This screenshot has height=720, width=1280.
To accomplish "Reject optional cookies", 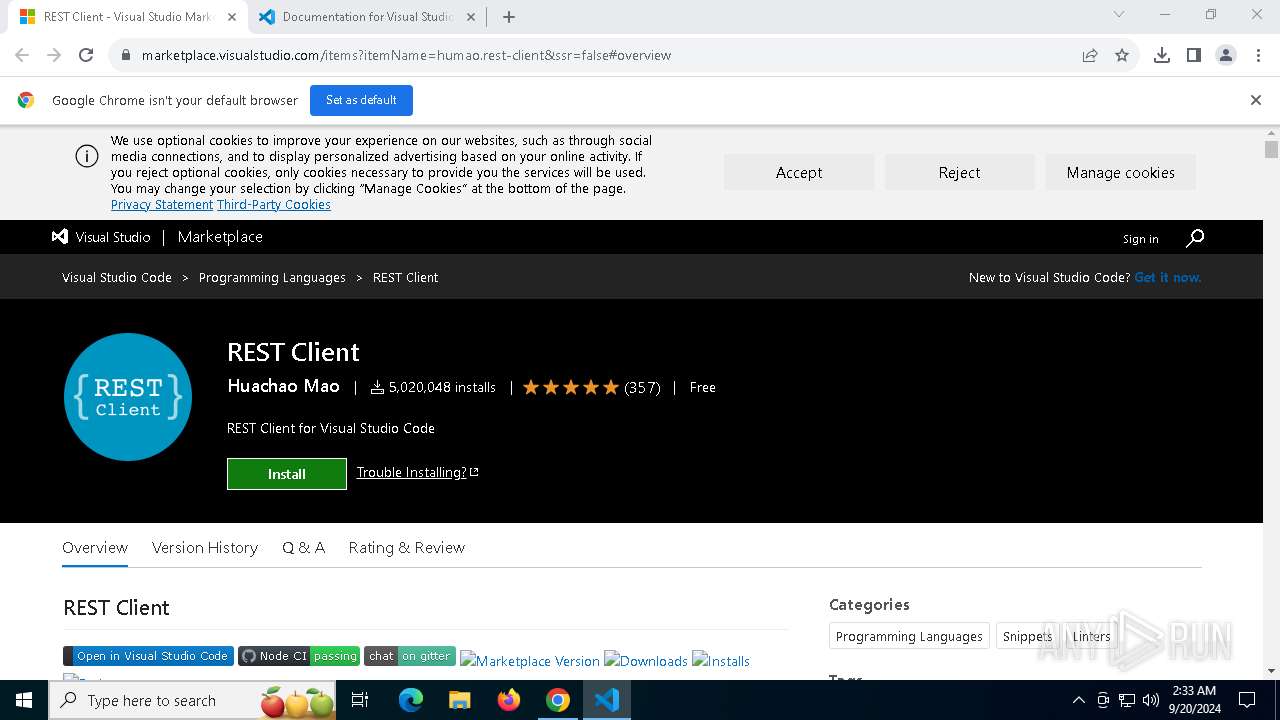I will [960, 172].
